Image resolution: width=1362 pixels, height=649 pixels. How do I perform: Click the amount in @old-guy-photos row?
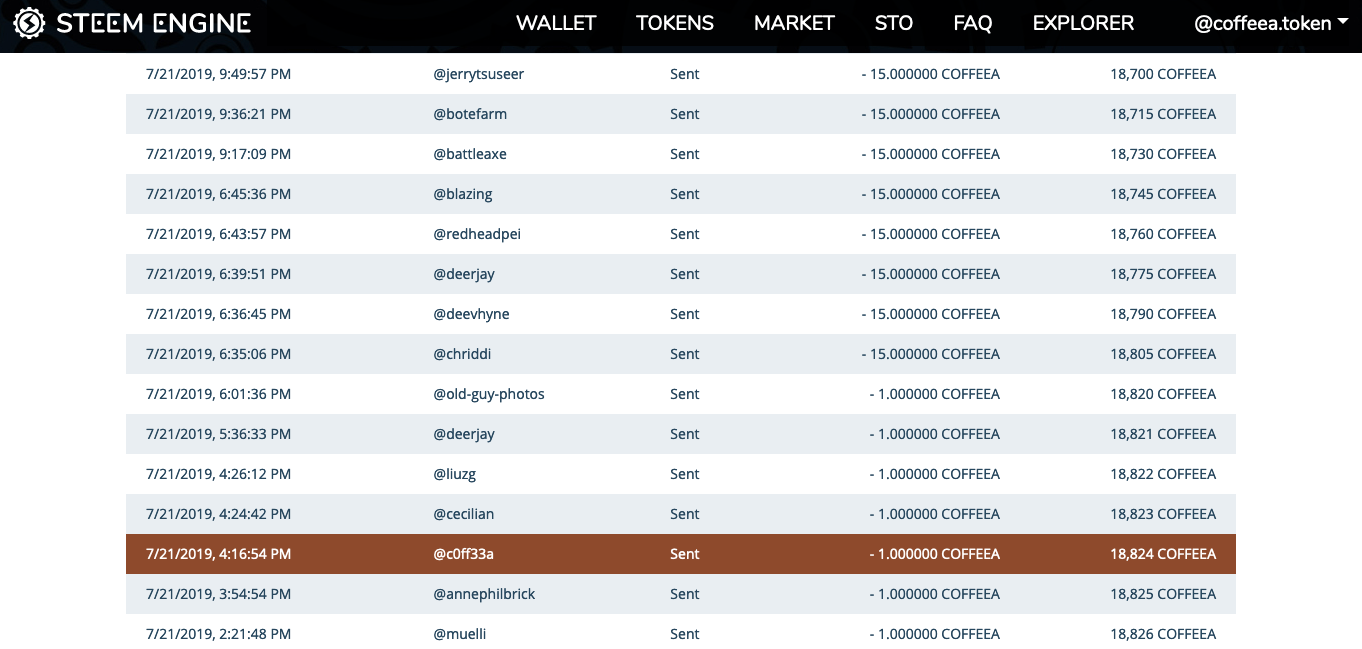[x=935, y=394]
